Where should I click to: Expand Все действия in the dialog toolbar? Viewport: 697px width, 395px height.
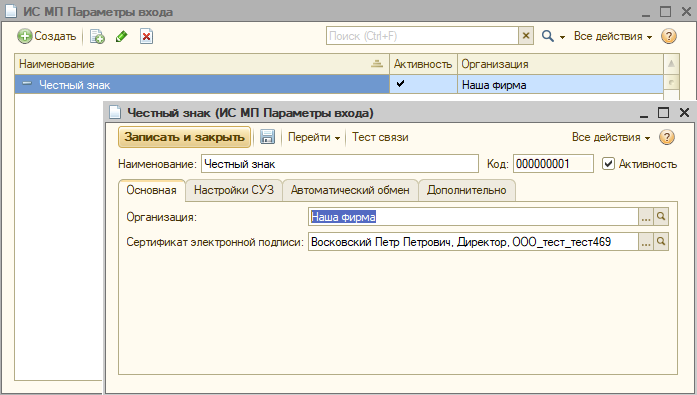[x=611, y=137]
